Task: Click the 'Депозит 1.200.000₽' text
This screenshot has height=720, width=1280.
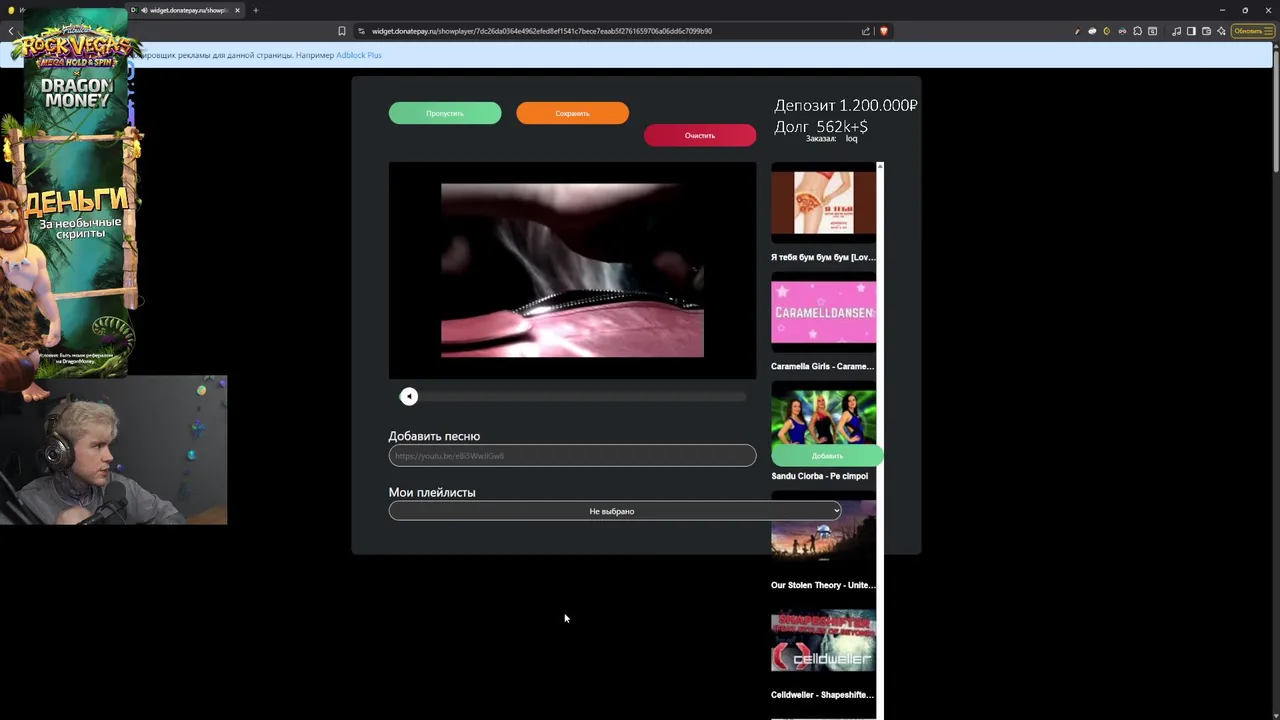Action: coord(846,105)
